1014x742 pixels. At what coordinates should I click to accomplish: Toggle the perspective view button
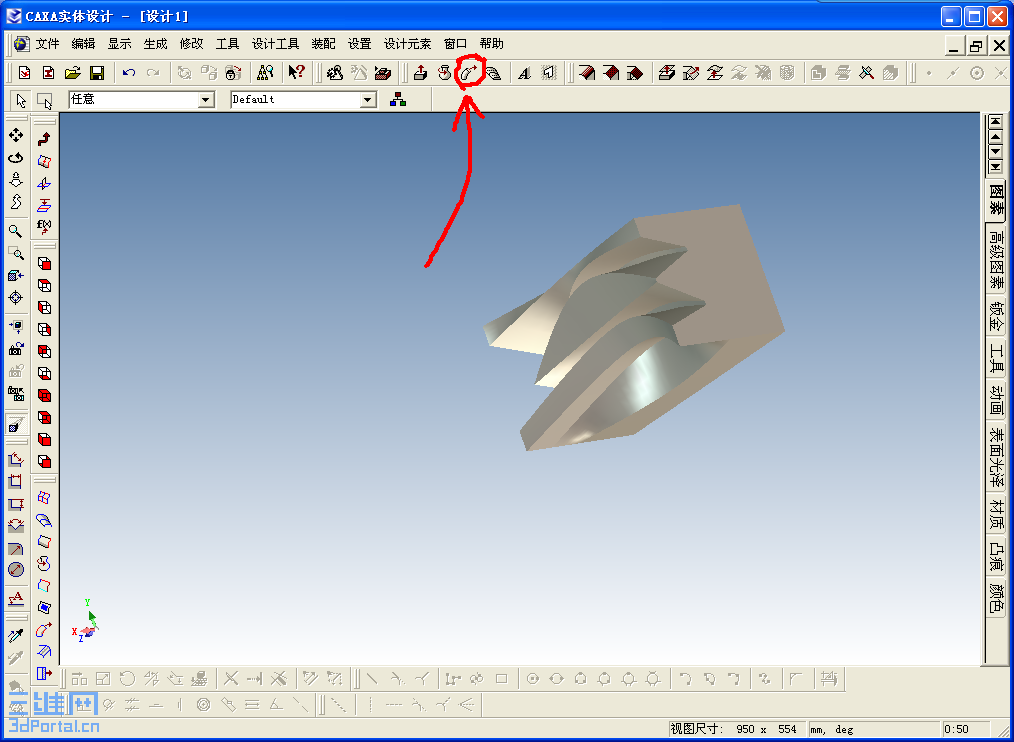click(16, 424)
